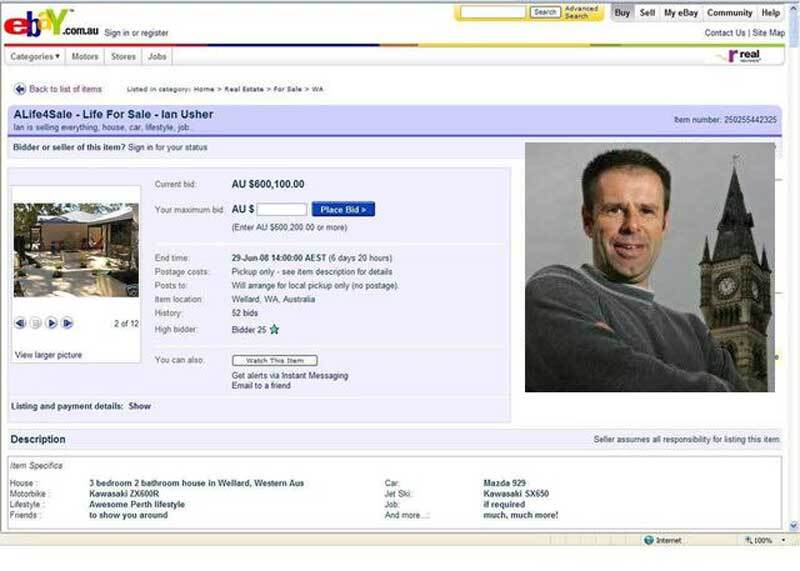Open the Motors tab
800x571 pixels.
point(85,57)
